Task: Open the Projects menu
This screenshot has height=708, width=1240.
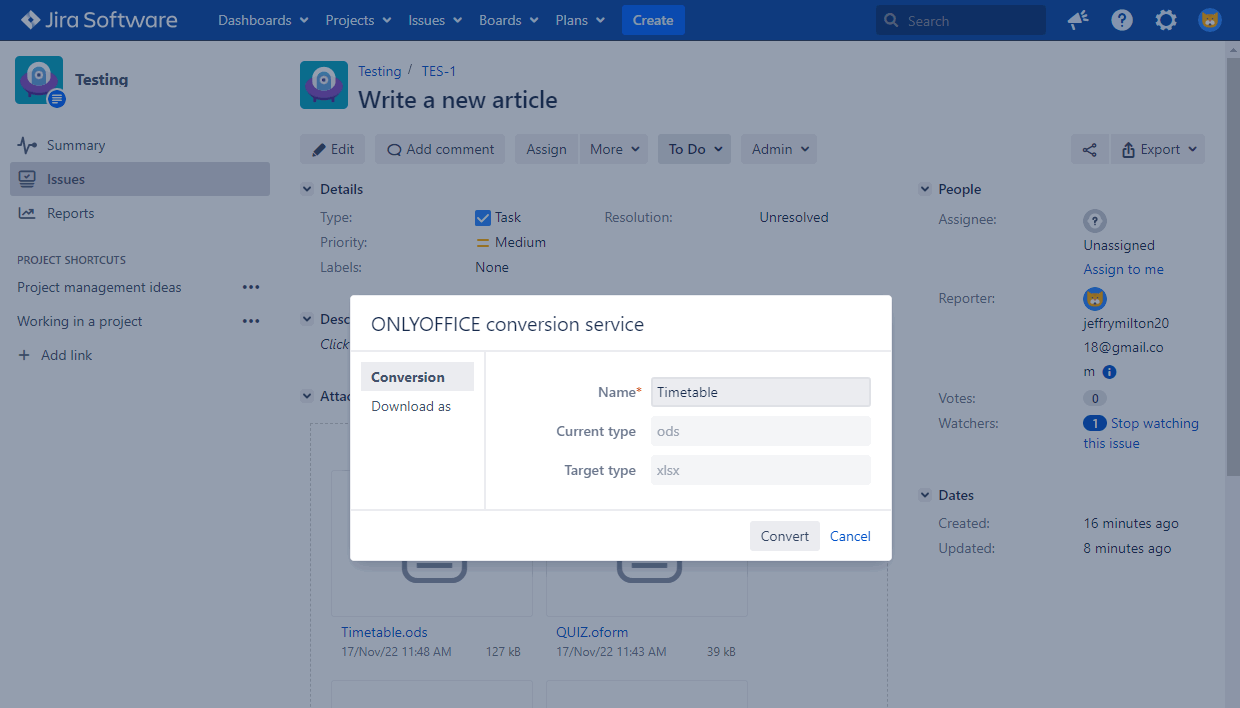Action: point(358,20)
